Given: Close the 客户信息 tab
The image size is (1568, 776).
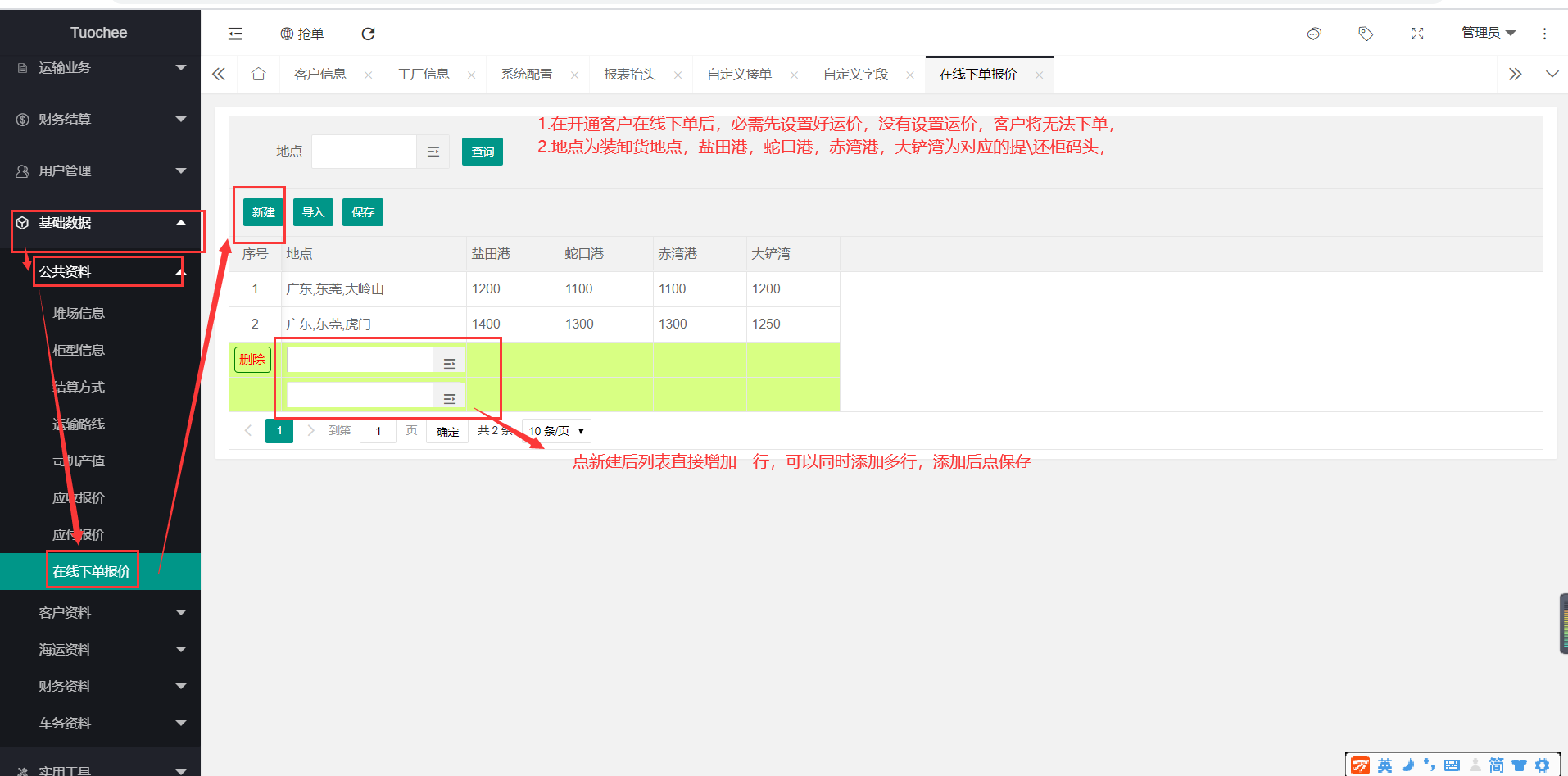Looking at the screenshot, I should click(x=368, y=75).
